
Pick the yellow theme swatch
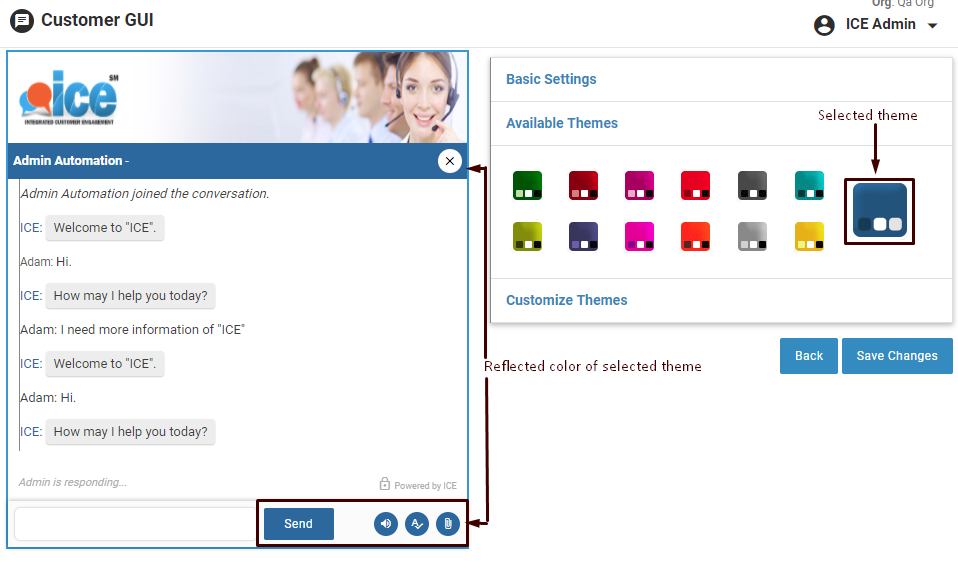pyautogui.click(x=809, y=236)
